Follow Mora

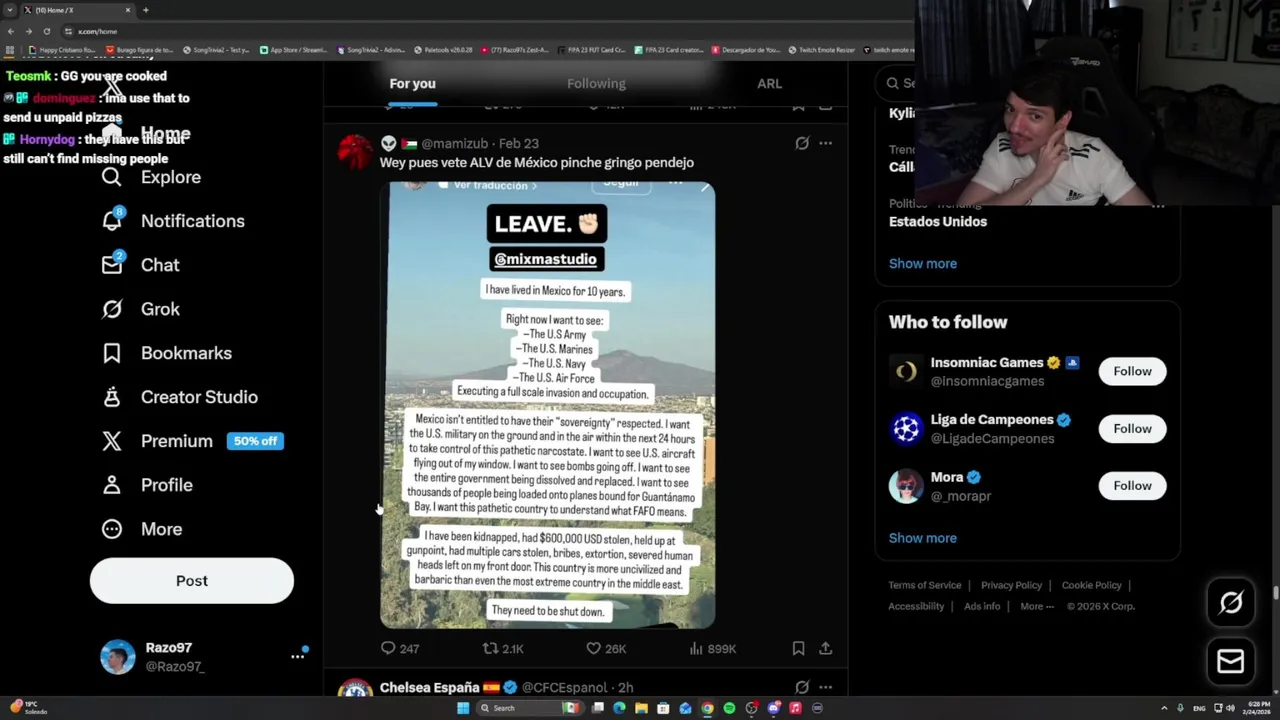1132,485
